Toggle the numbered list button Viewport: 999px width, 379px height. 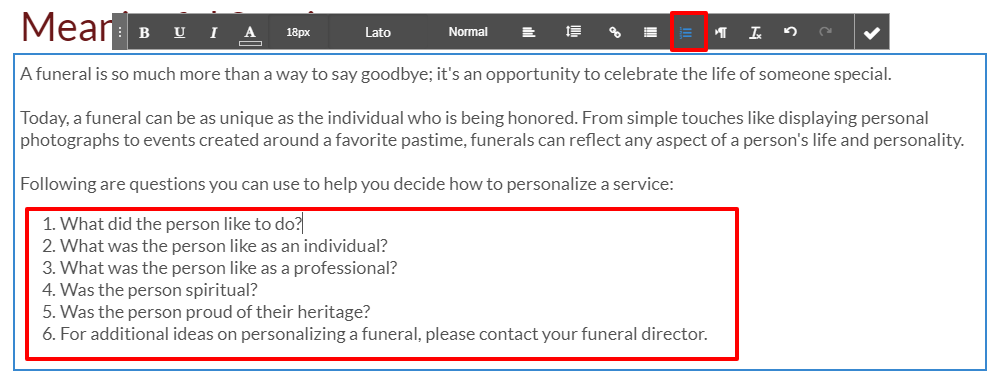point(687,32)
